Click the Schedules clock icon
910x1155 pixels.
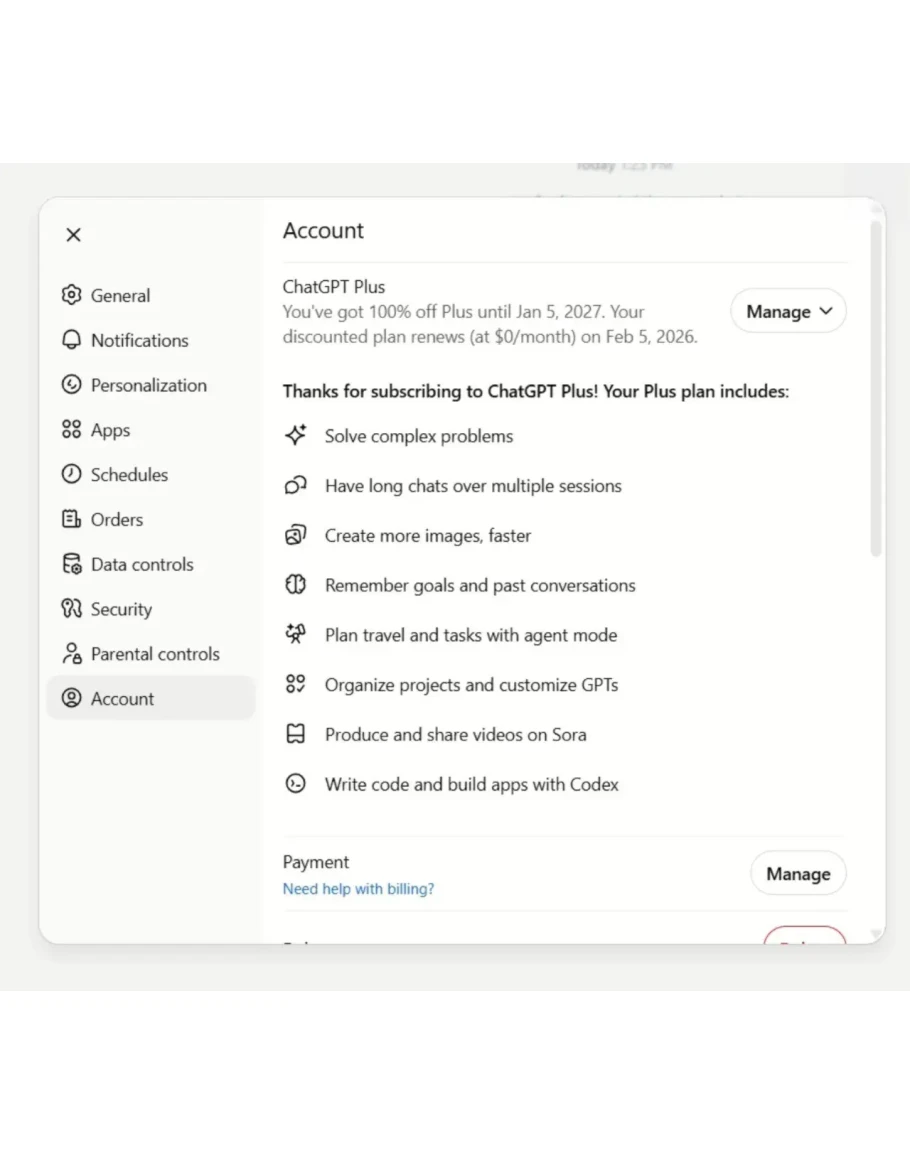point(71,474)
